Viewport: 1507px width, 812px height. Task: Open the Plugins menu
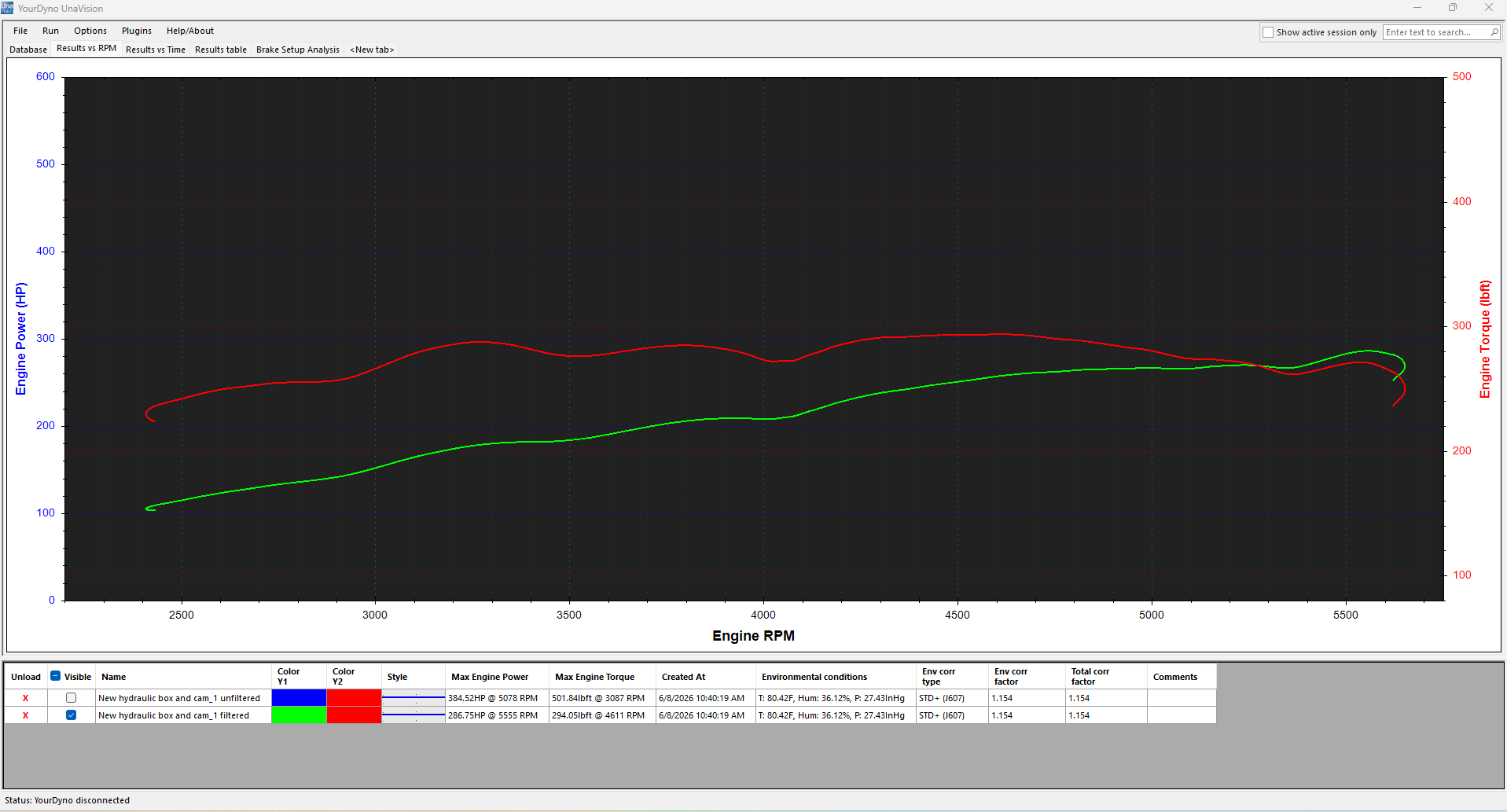click(x=137, y=31)
